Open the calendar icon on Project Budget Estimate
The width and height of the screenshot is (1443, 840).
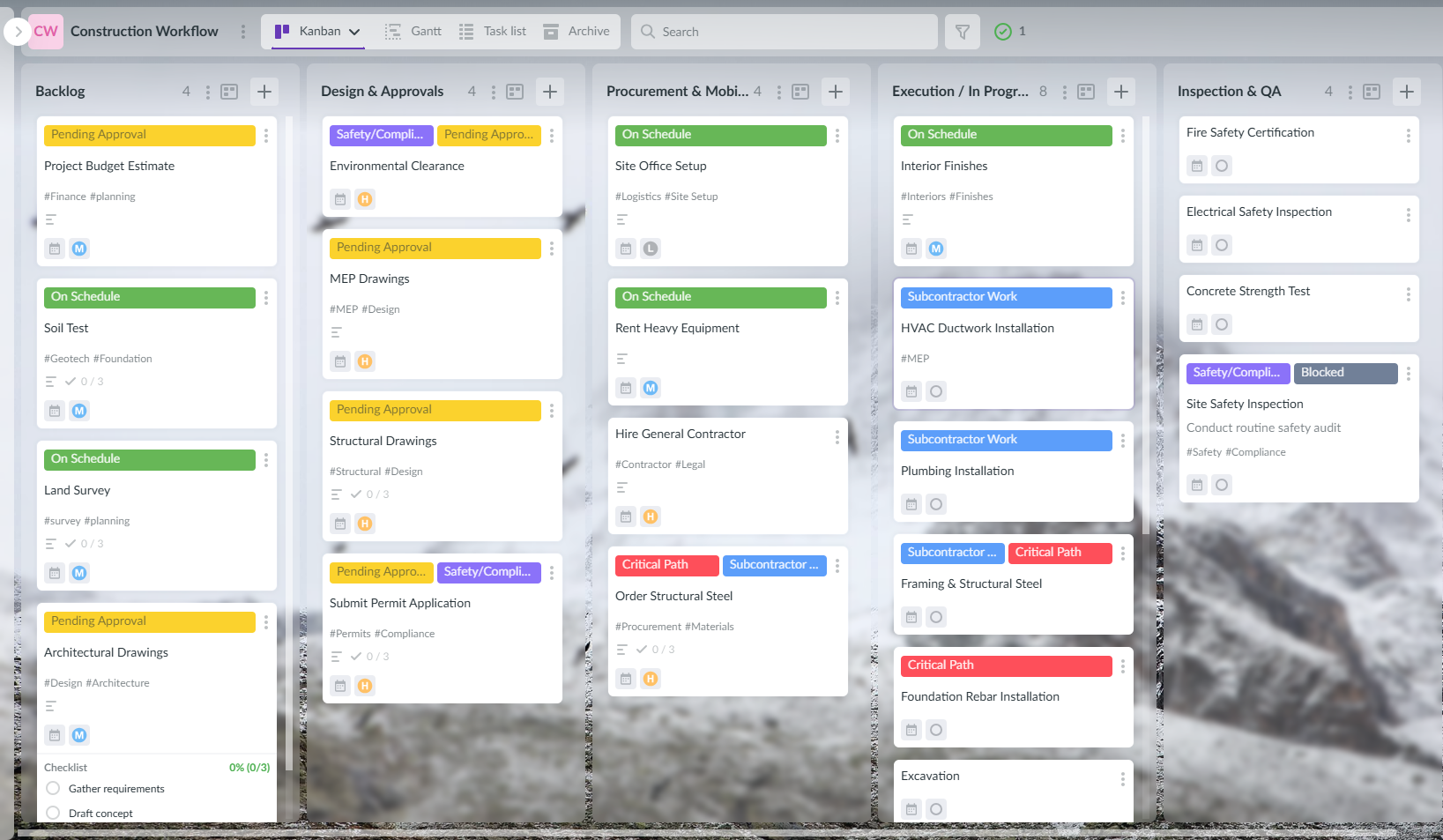[x=55, y=249]
